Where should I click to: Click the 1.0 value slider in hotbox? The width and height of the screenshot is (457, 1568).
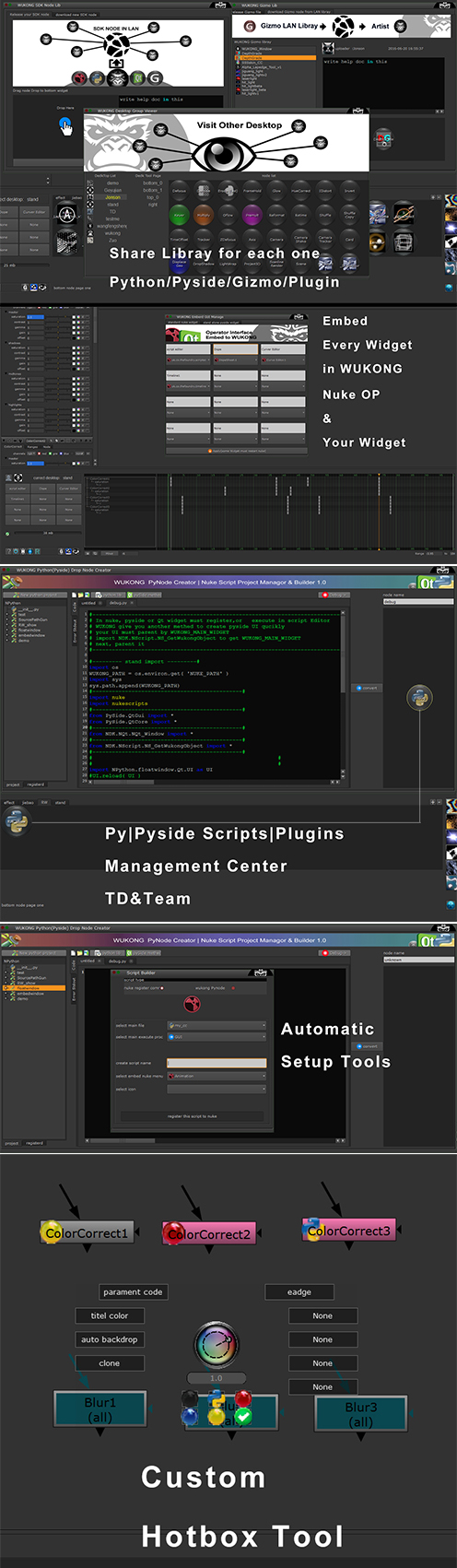[x=216, y=1378]
